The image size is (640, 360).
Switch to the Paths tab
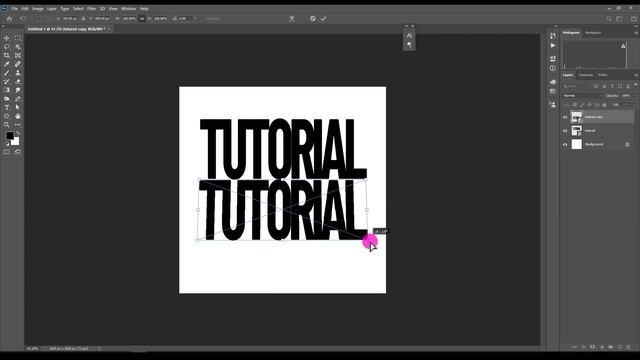coord(603,75)
